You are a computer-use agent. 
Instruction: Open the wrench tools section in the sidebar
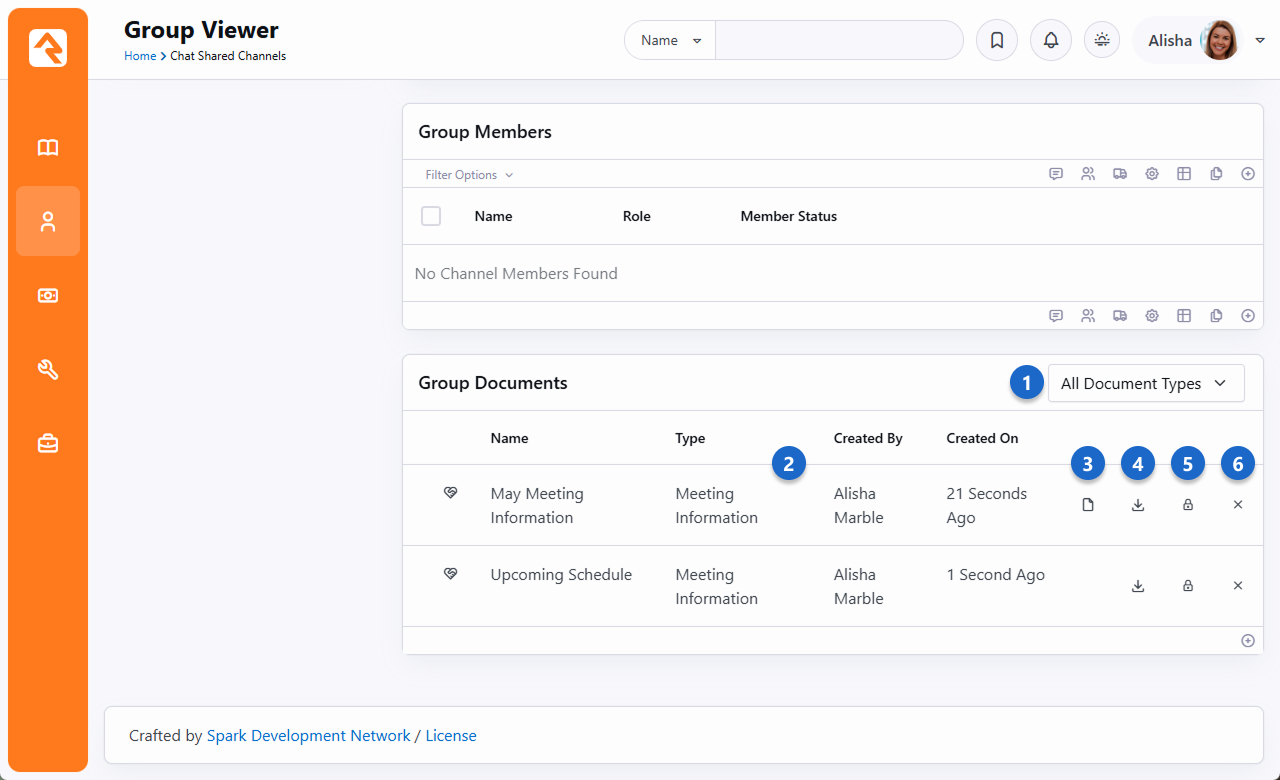click(48, 370)
